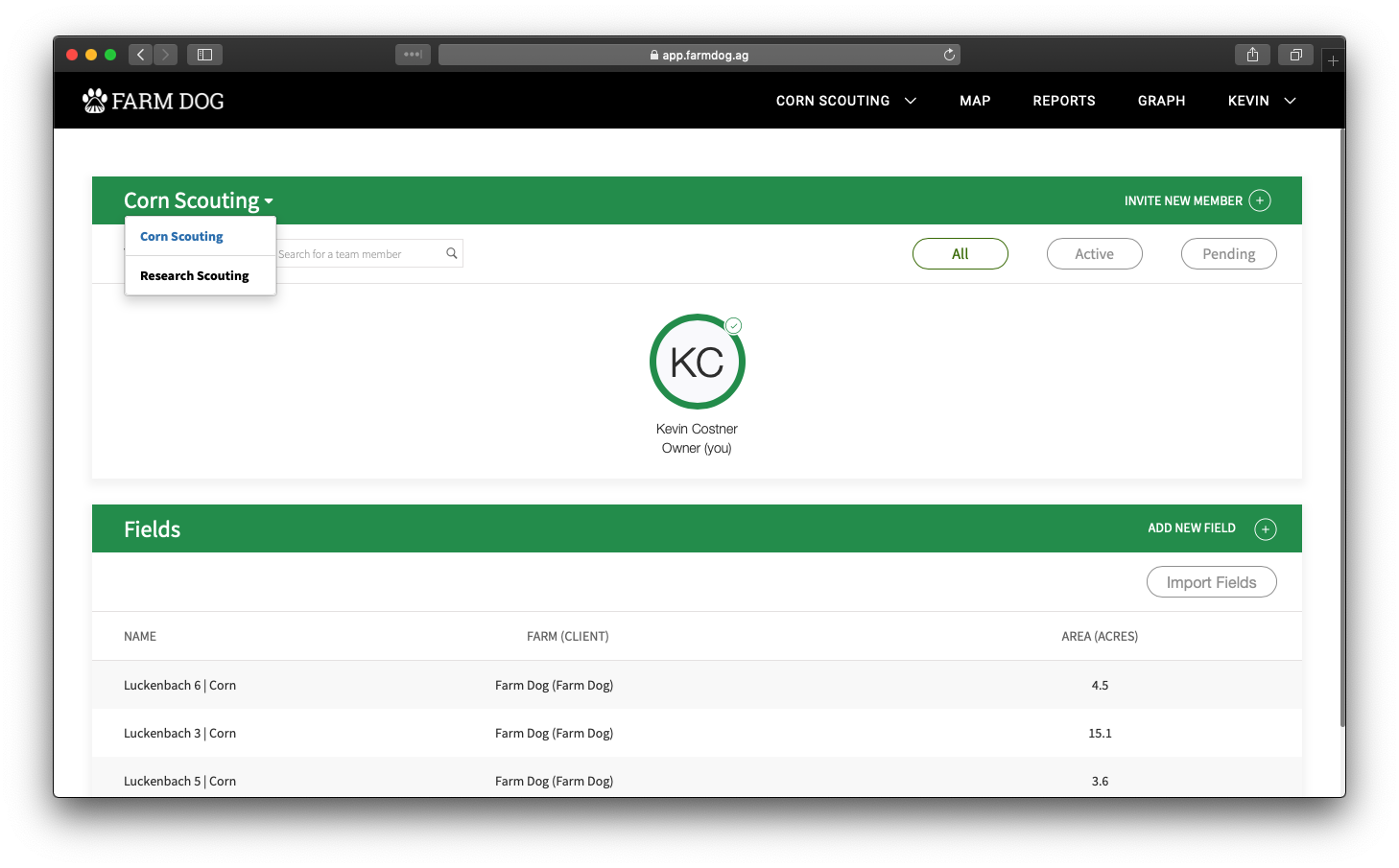Go back with Safari's back arrow
1399x868 pixels.
[140, 55]
